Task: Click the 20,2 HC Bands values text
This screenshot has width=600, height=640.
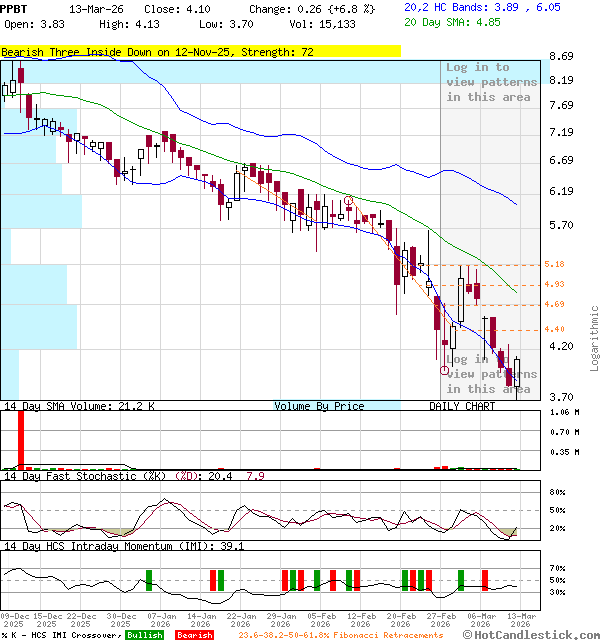Action: (482, 7)
